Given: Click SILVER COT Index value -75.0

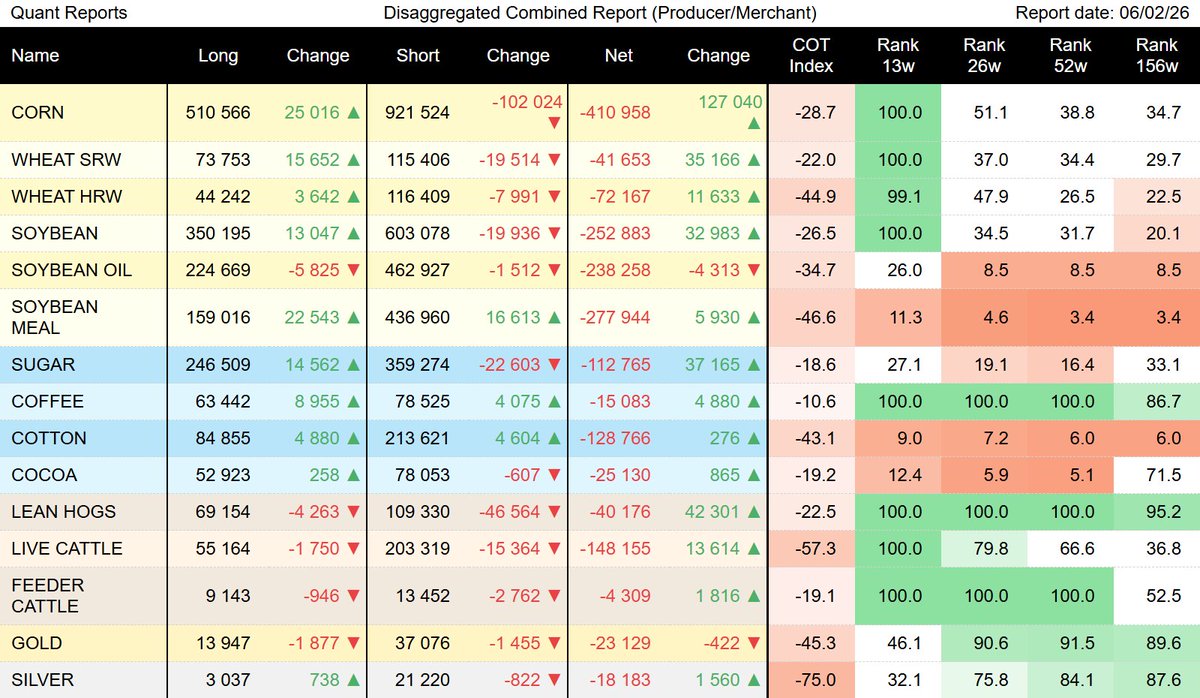Looking at the screenshot, I should click(x=814, y=681).
